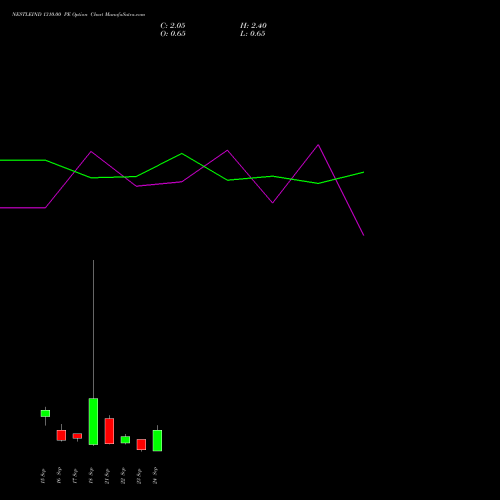Click the purple indicator line's highest peak

[x=318, y=145]
